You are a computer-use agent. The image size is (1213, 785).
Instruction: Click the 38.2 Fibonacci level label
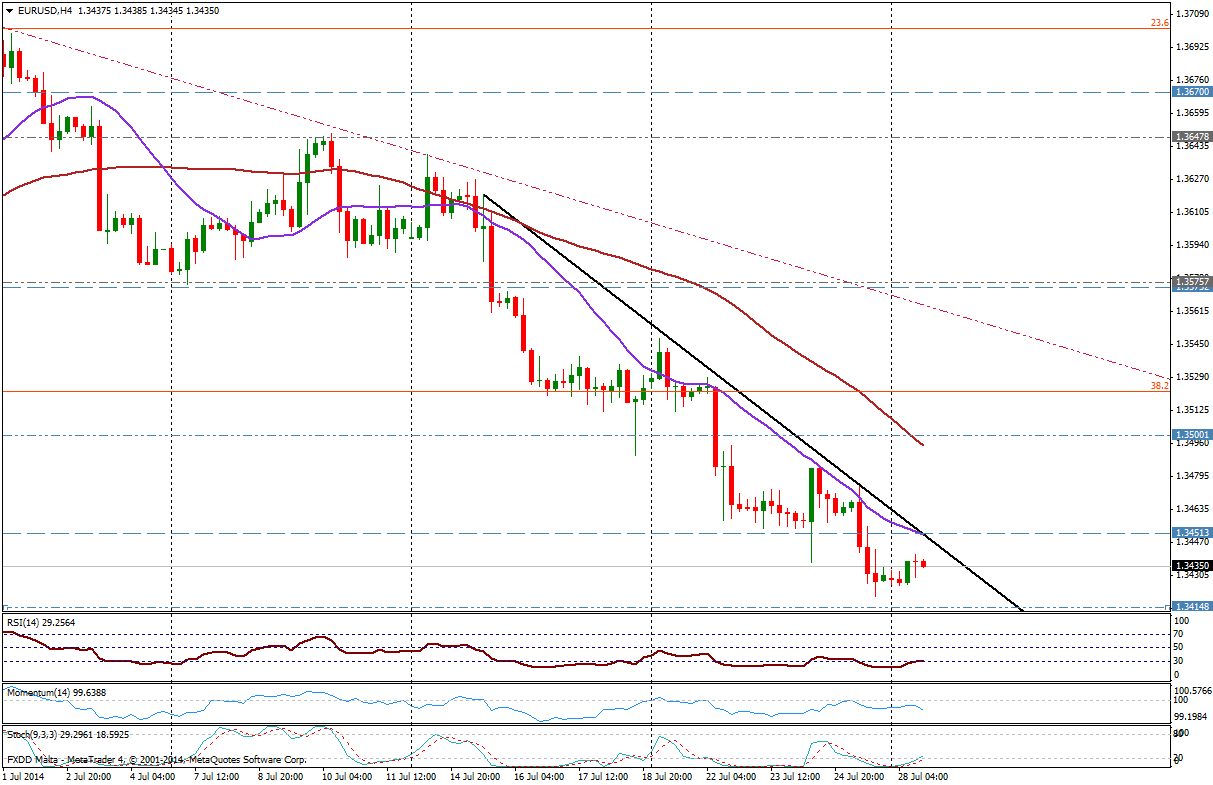coord(1159,384)
